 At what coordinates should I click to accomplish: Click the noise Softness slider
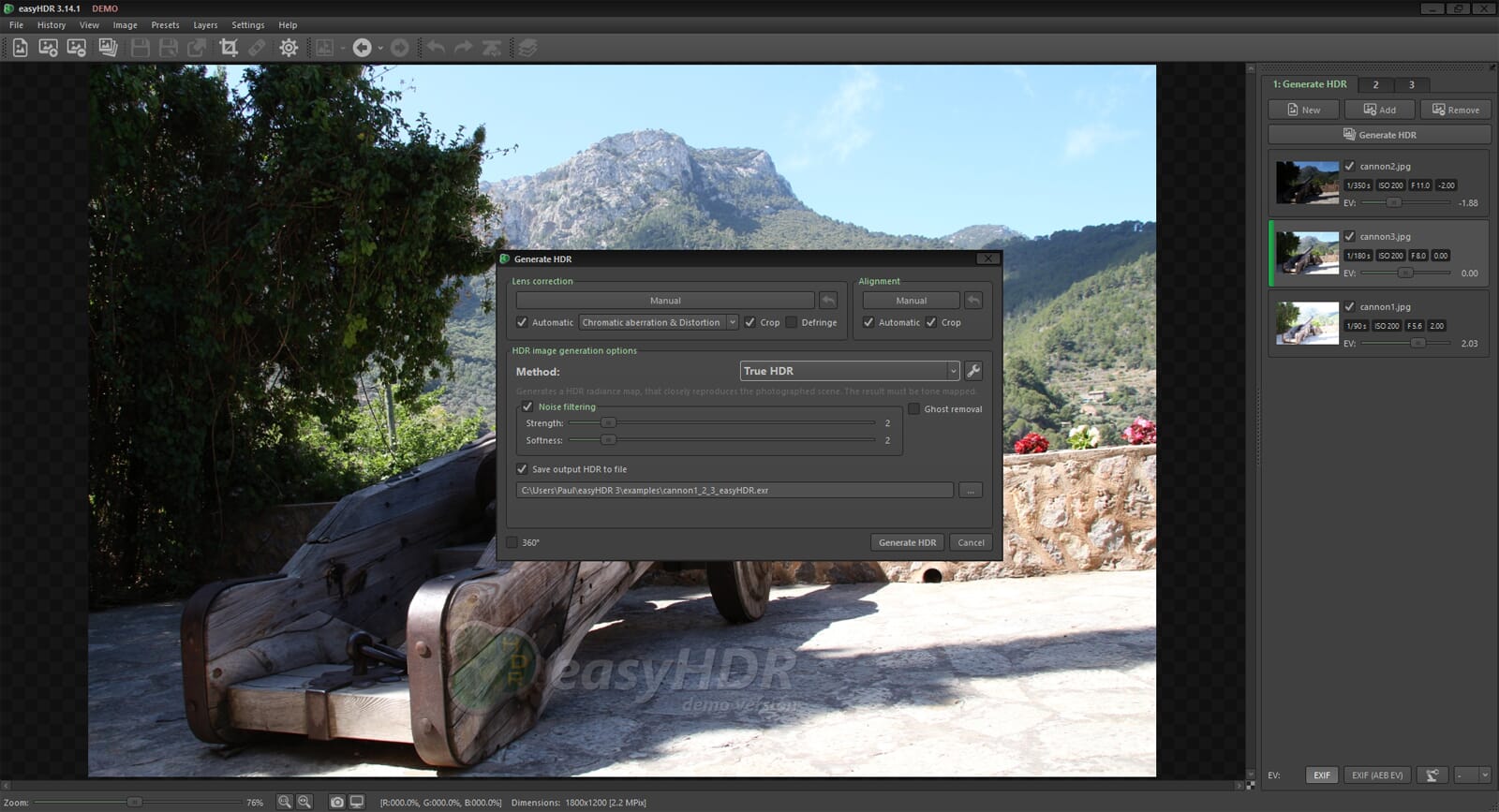point(722,440)
